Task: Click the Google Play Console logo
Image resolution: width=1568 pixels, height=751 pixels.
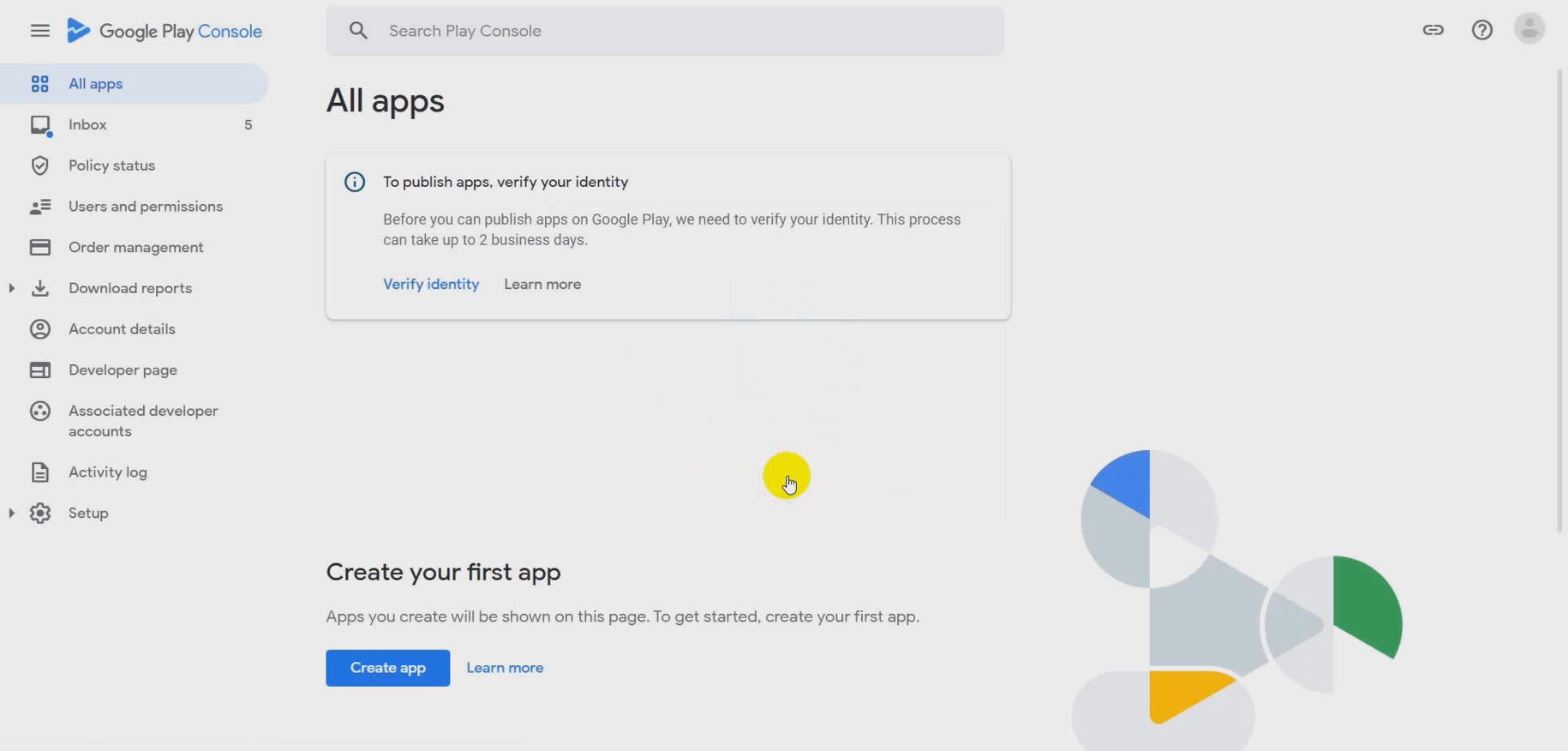Action: [164, 31]
